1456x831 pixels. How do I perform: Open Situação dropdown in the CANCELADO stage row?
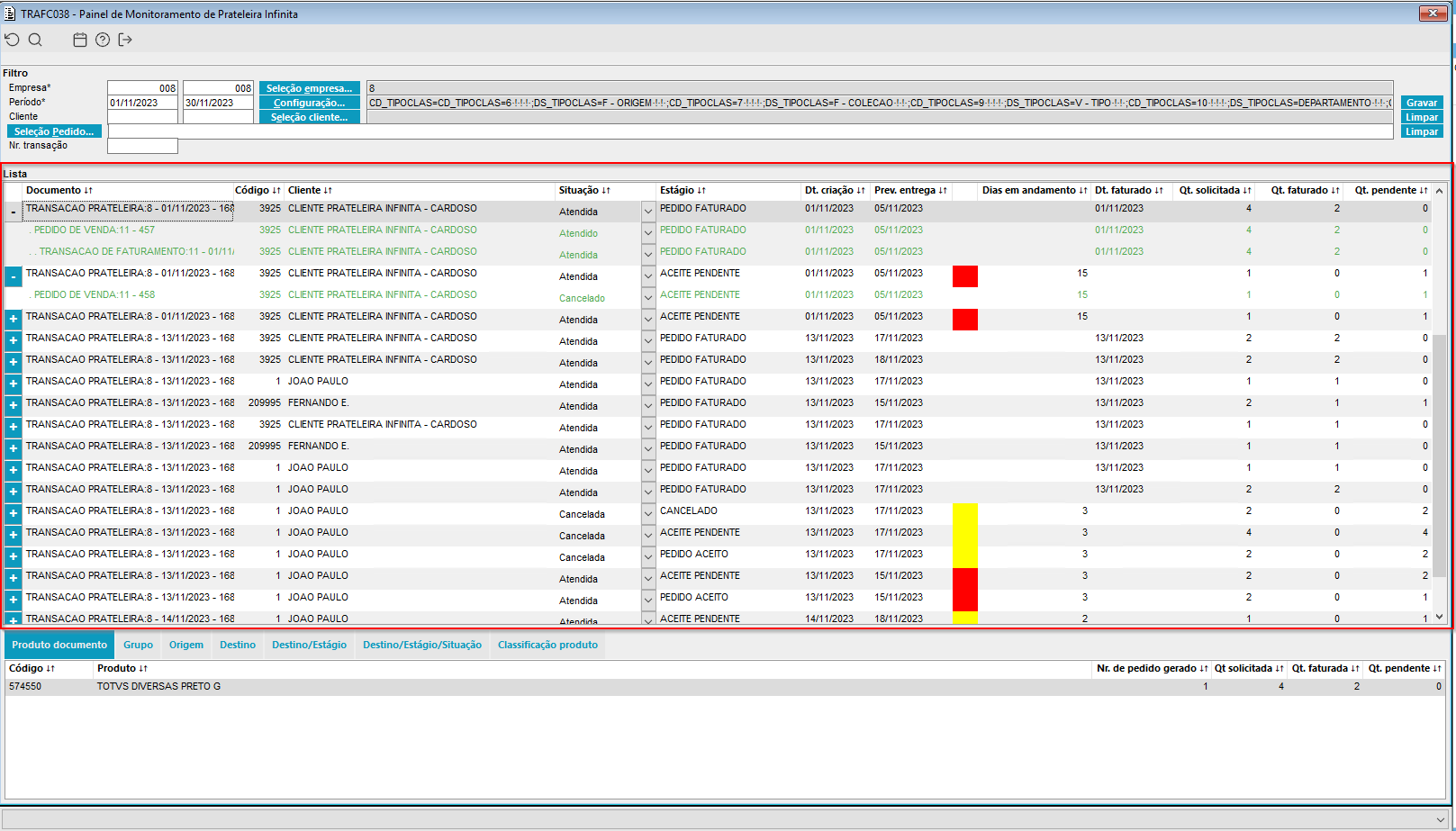(648, 514)
